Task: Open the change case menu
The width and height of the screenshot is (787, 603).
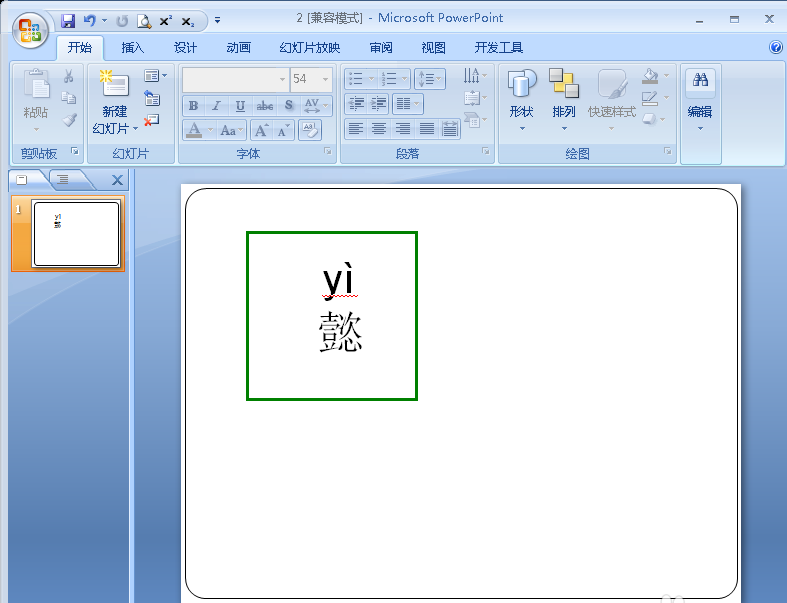Action: [231, 131]
